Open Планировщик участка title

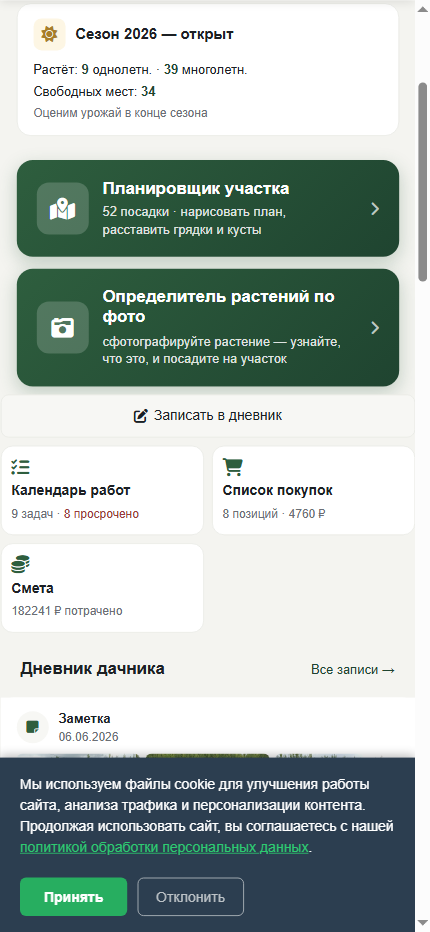[196, 188]
